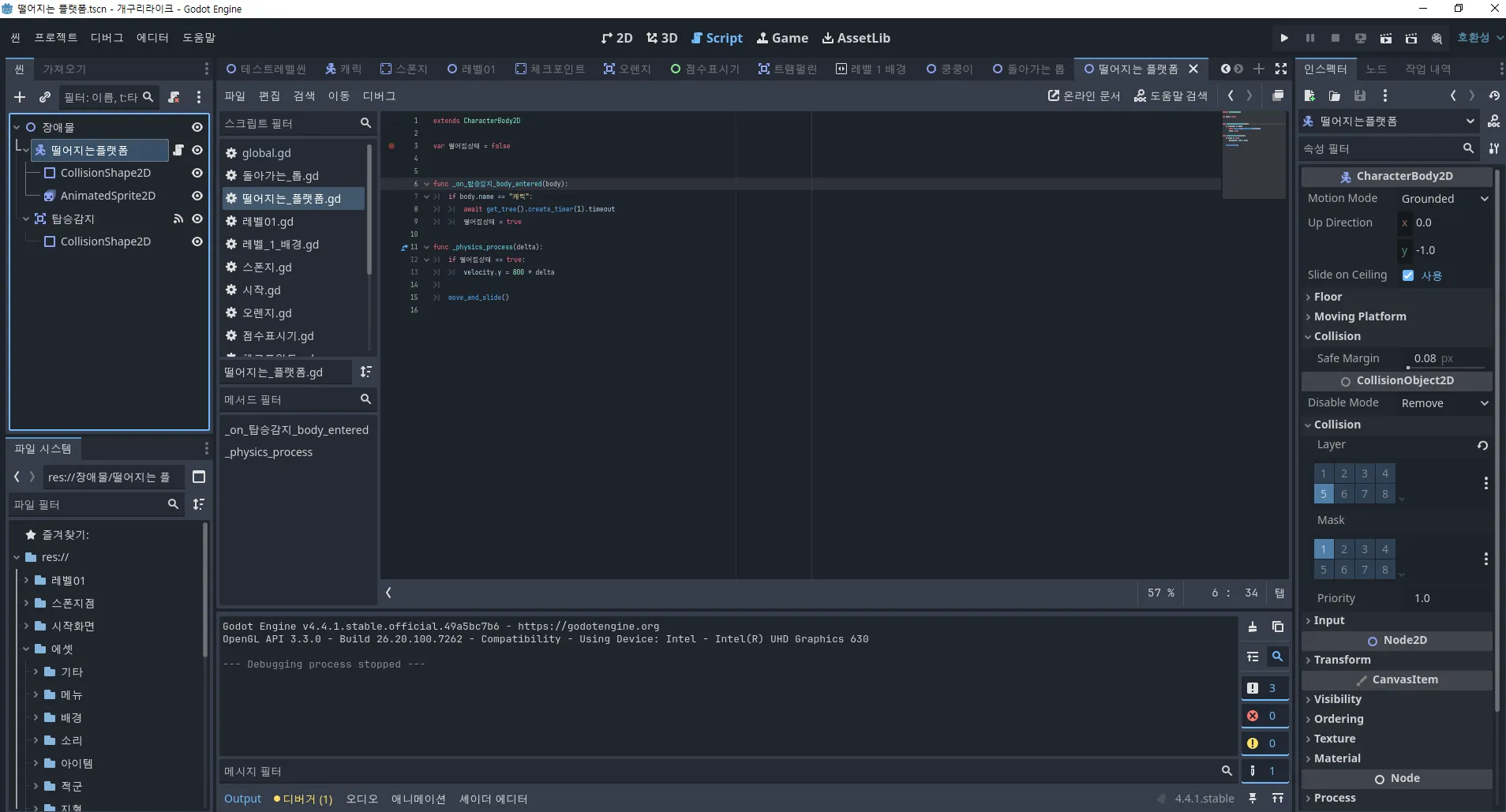Viewport: 1506px width, 812px height.
Task: Open the Disable Mode dropdown
Action: click(x=1444, y=403)
